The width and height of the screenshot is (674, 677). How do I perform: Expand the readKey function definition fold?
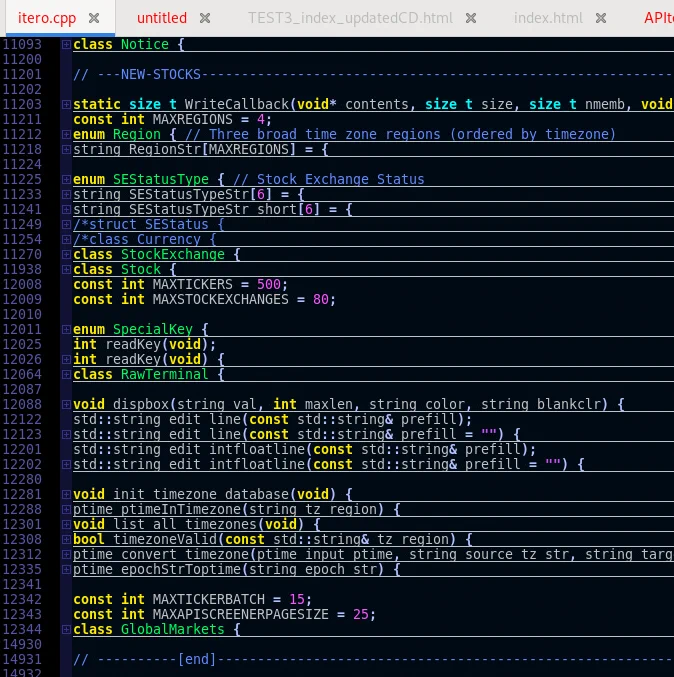point(66,359)
